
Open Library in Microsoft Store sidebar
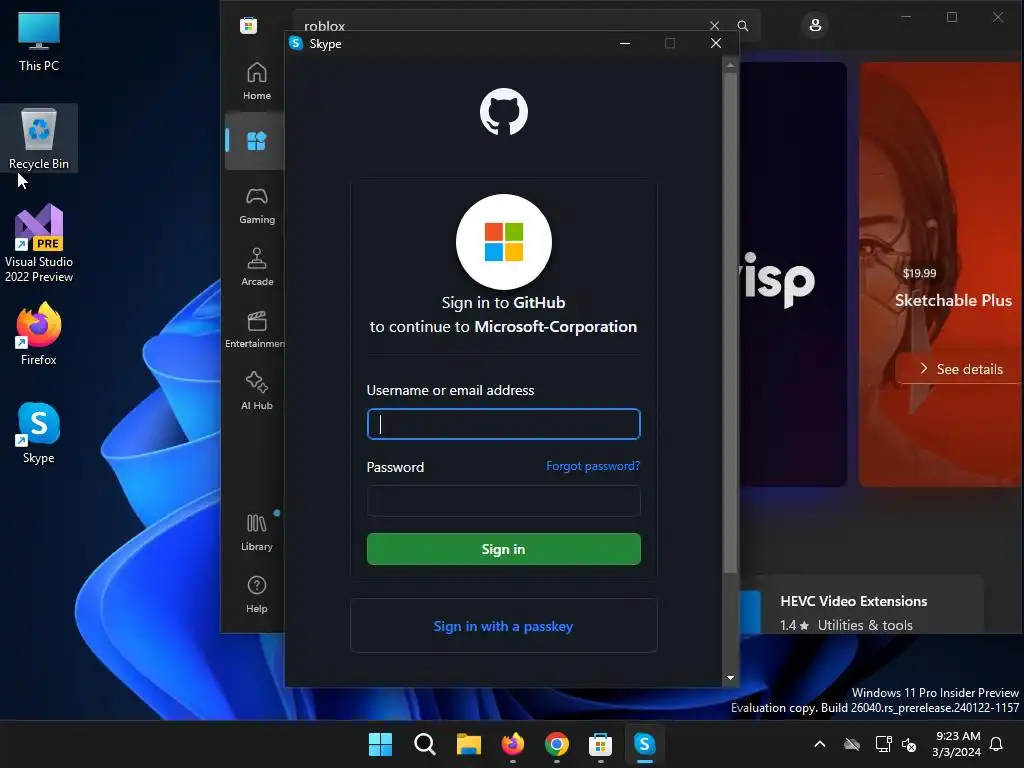tap(257, 532)
